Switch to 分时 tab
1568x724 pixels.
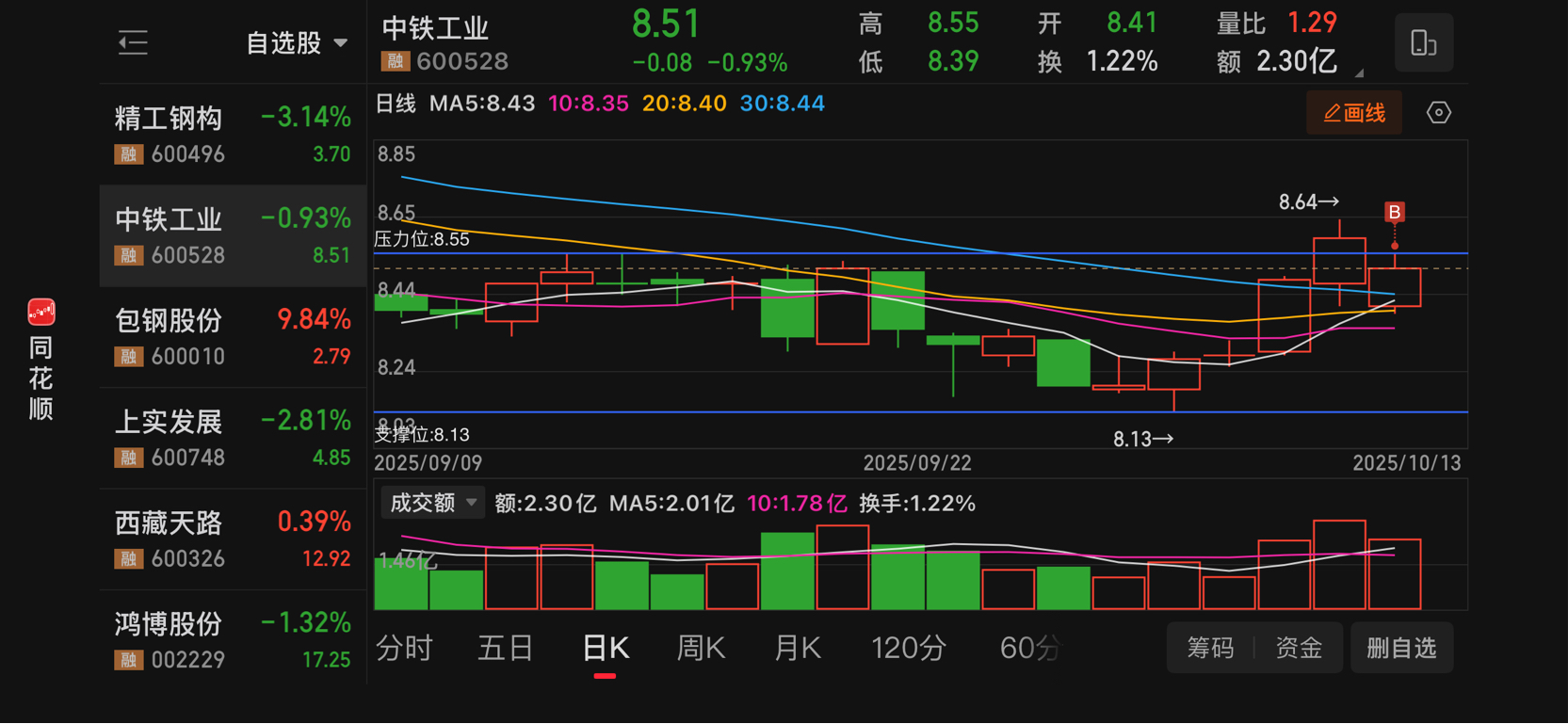404,648
